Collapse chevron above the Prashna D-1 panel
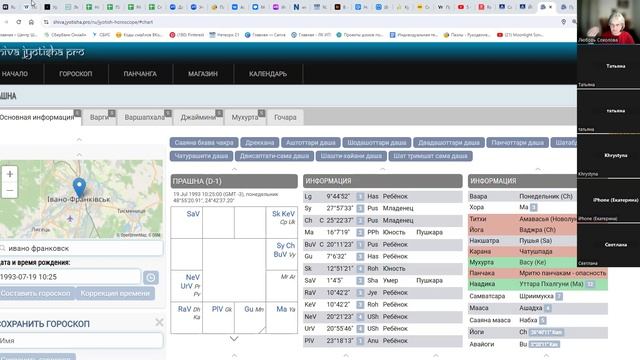This screenshot has height=360, width=640. point(234,169)
